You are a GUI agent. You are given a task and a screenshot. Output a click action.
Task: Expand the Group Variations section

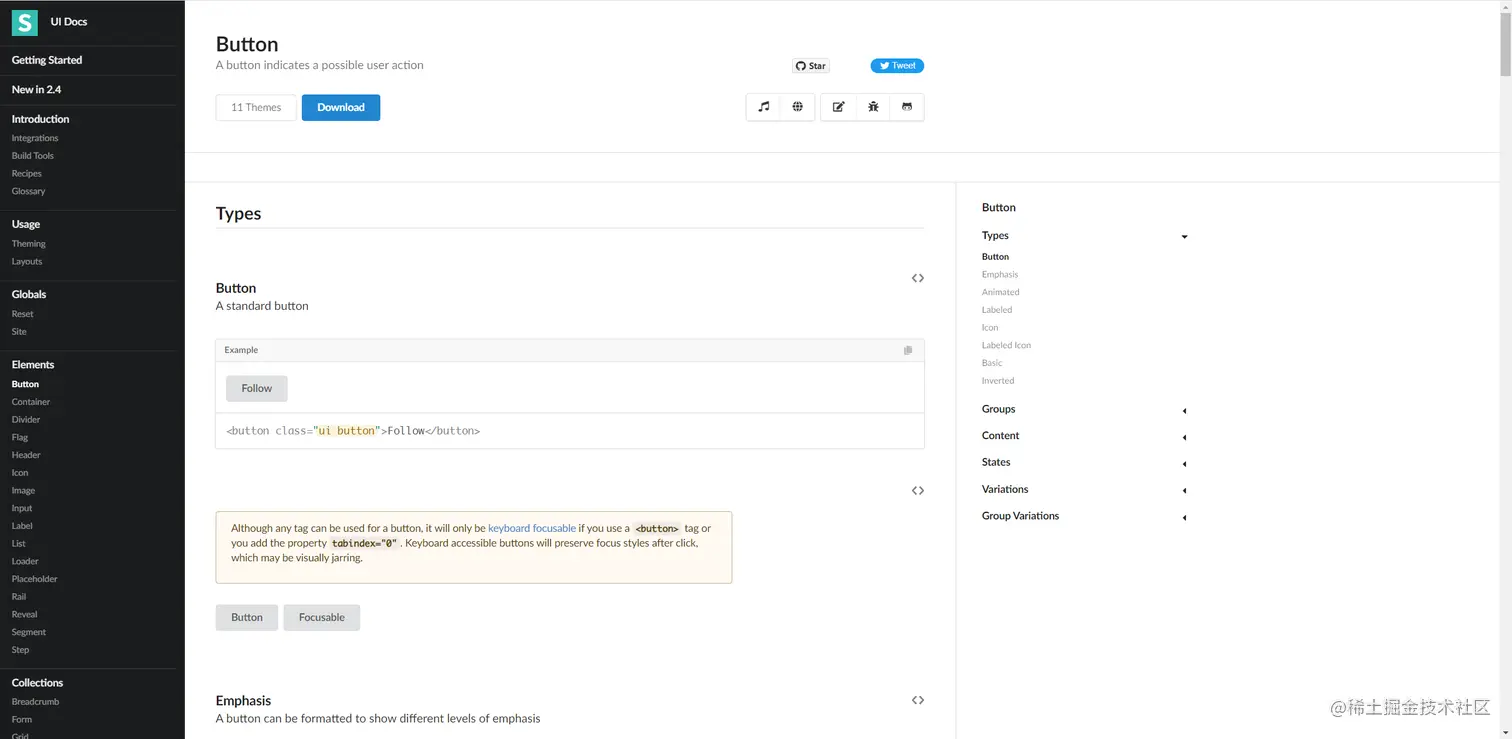(x=1184, y=517)
